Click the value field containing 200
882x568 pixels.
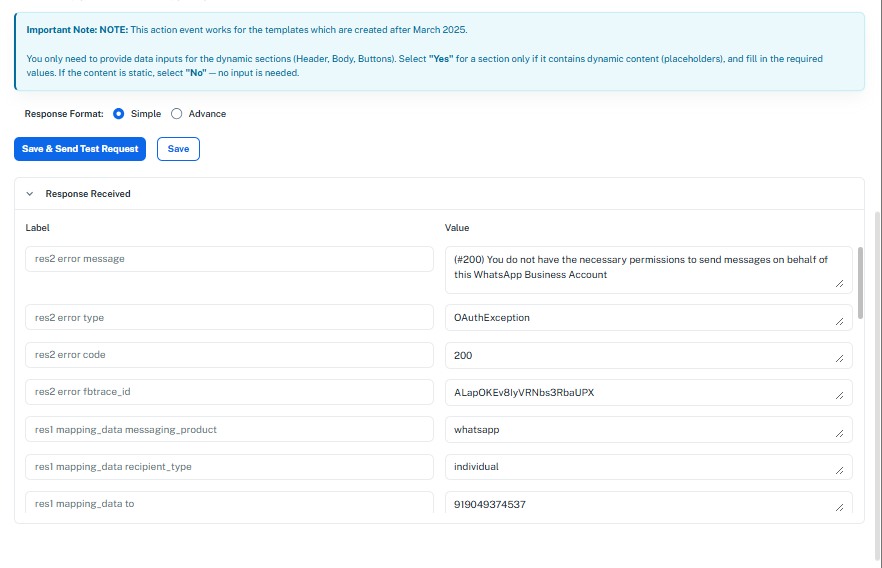640,355
